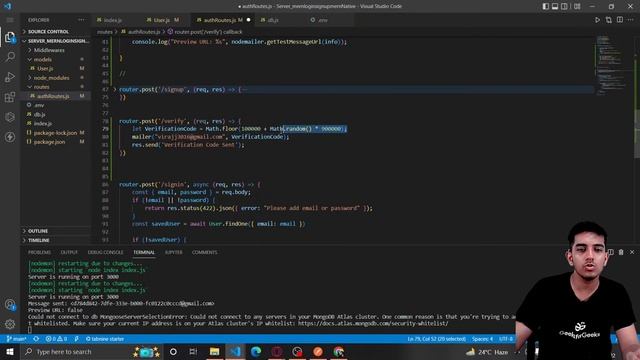Viewport: 640px width, 360px height.
Task: Open File Explorer from the taskbar
Action: click(x=214, y=351)
